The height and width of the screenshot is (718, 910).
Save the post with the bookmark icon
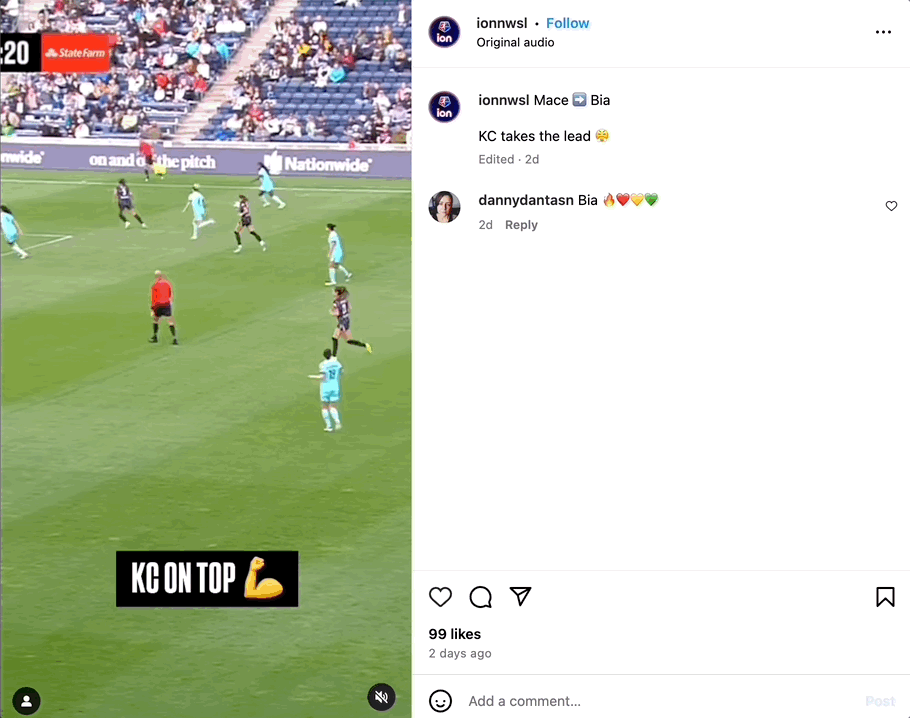click(x=885, y=597)
